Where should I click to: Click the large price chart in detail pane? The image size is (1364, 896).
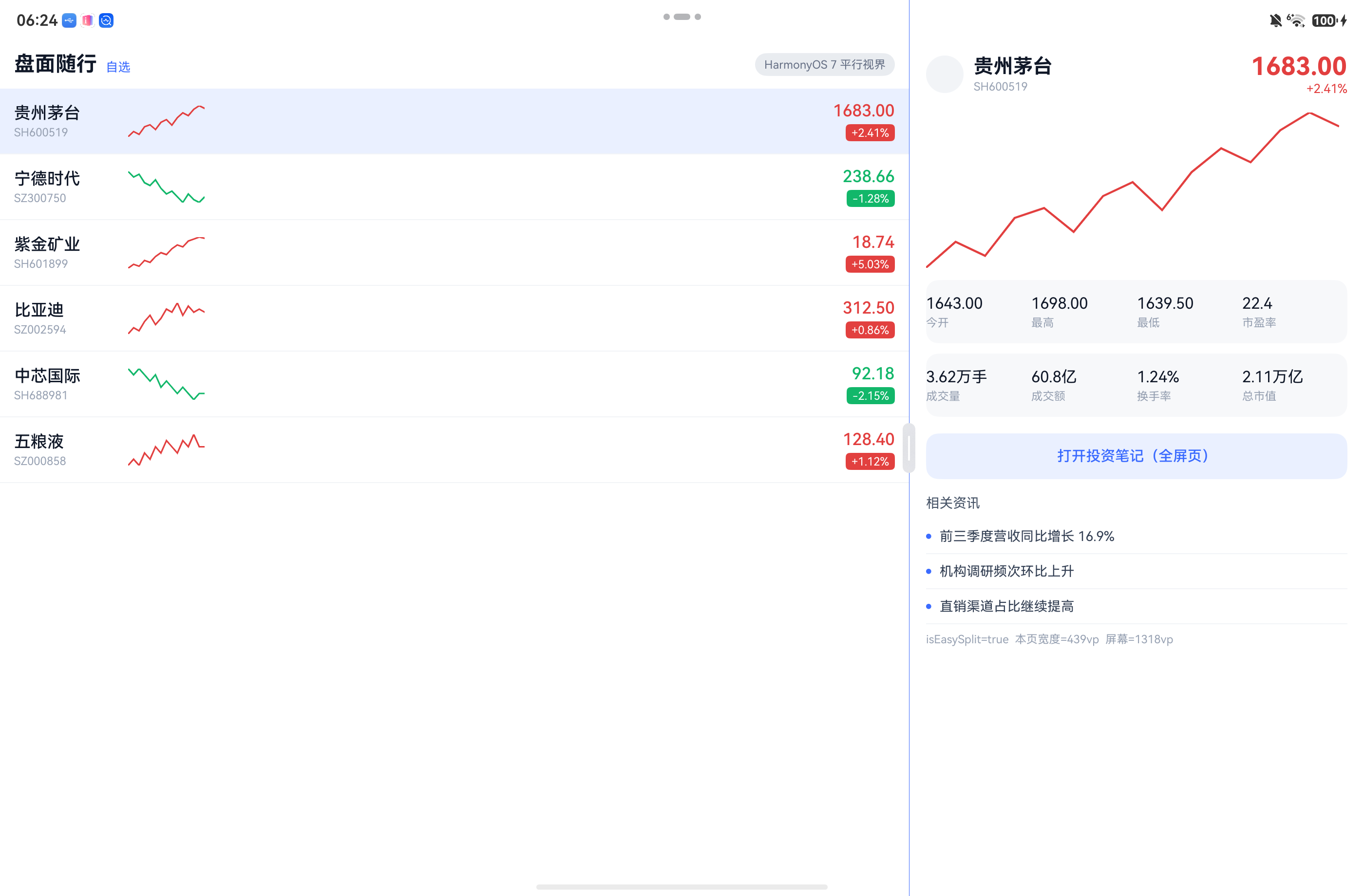[x=1133, y=189]
